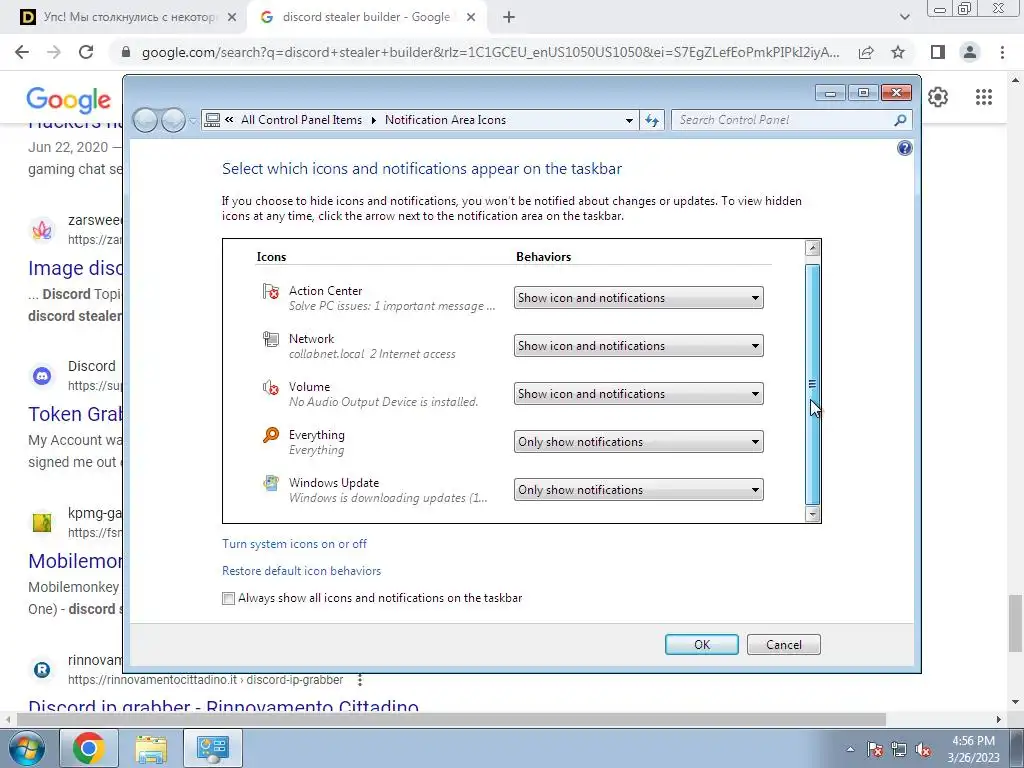Open Google quick settings gear

(938, 97)
